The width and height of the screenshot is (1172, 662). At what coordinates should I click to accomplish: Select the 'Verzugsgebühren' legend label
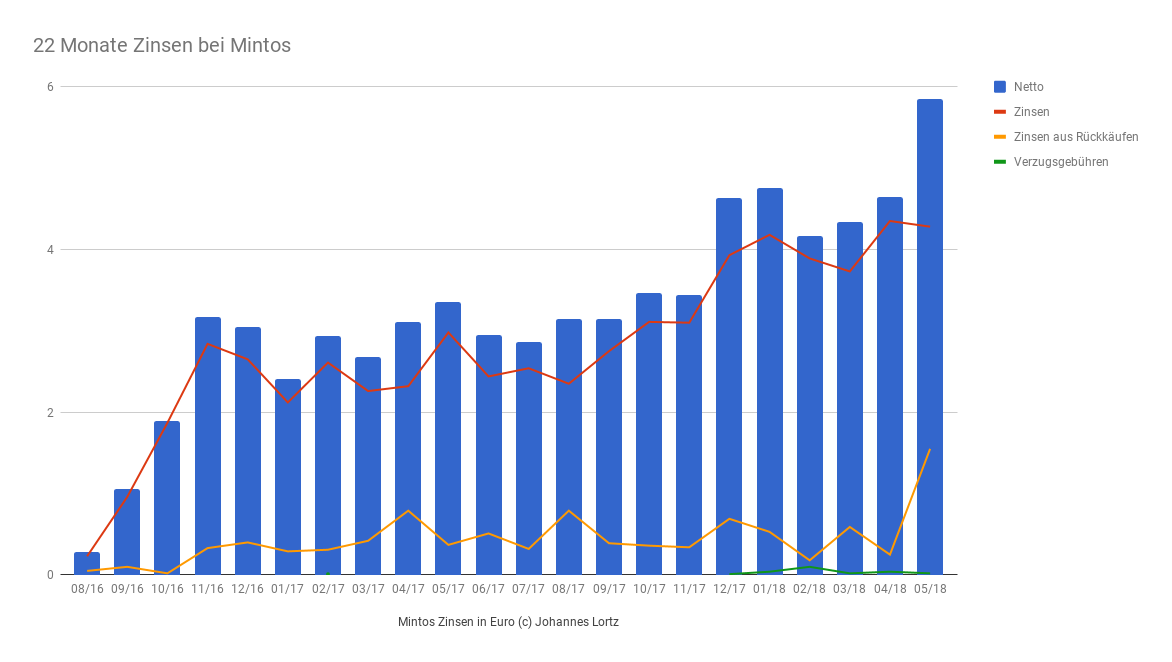[x=1061, y=162]
